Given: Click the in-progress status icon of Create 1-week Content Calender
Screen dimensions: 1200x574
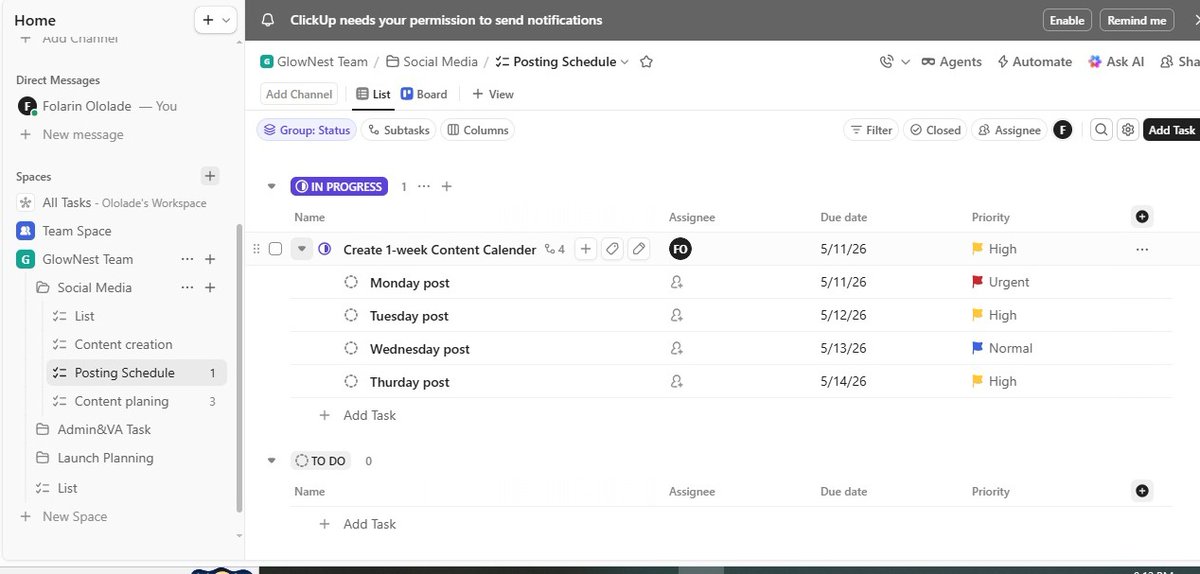Looking at the screenshot, I should tap(325, 249).
